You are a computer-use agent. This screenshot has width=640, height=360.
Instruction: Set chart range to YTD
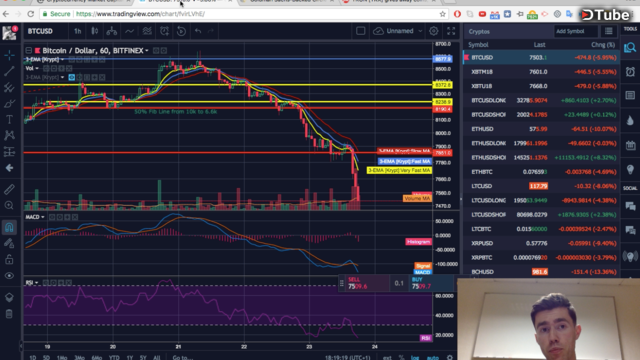114,358
